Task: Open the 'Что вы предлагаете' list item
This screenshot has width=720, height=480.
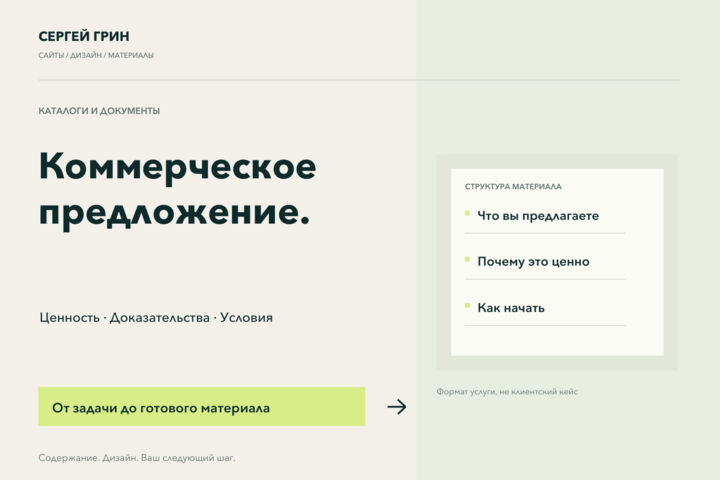Action: [x=538, y=216]
